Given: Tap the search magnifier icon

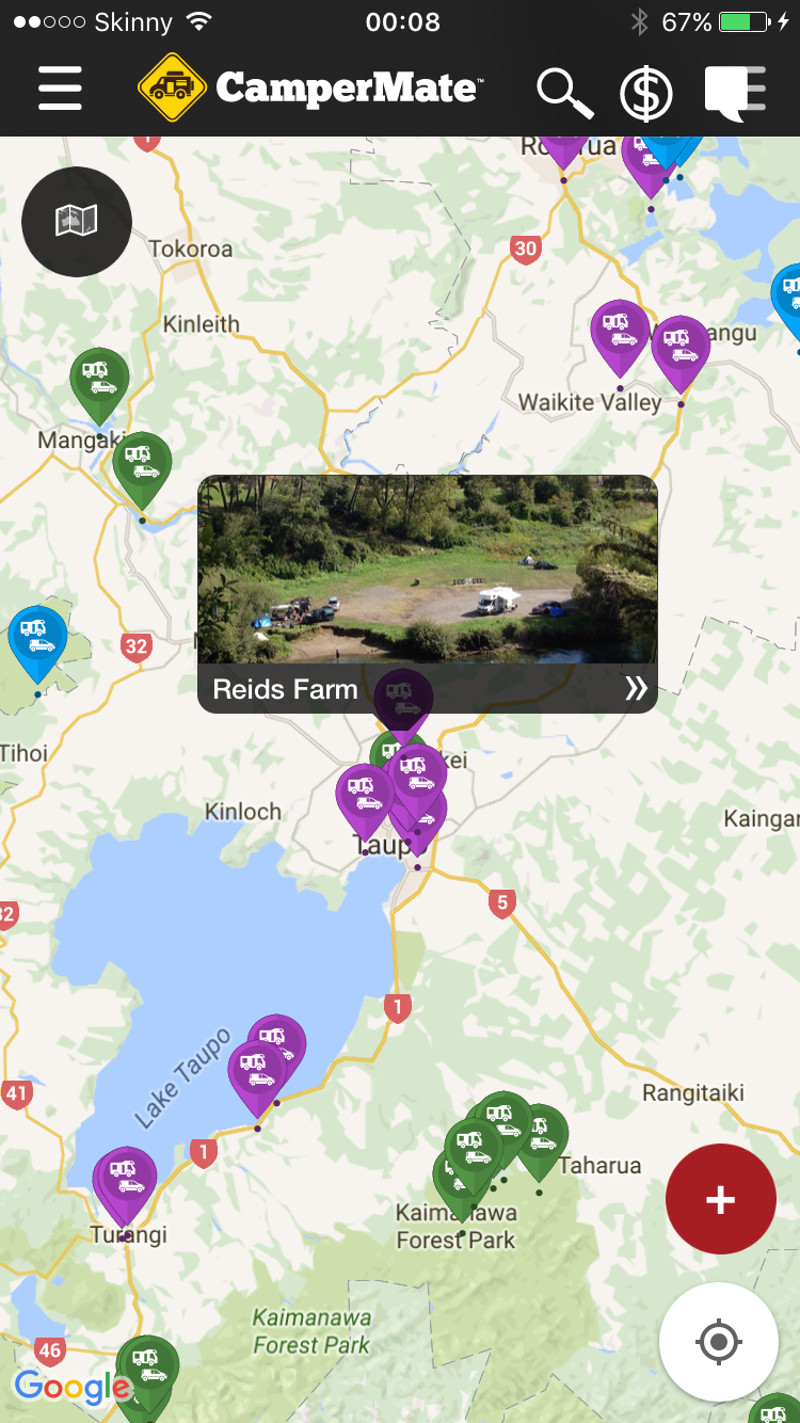Looking at the screenshot, I should [564, 92].
